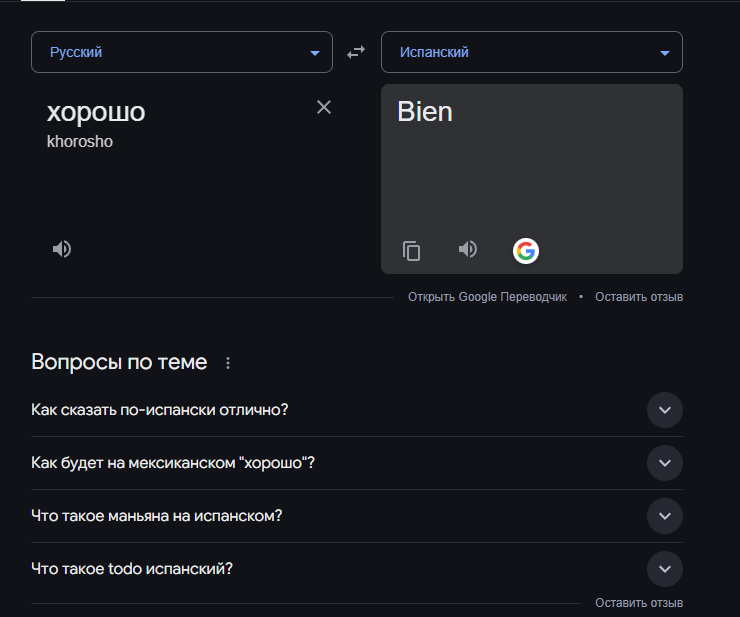
Task: Open options menu beside Вопросы по теме
Action: pyautogui.click(x=228, y=363)
